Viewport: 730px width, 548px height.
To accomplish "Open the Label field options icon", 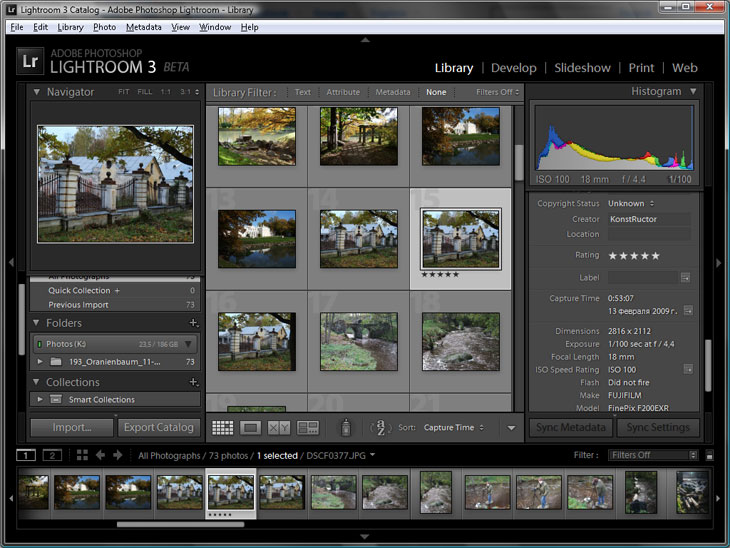I will tap(685, 277).
